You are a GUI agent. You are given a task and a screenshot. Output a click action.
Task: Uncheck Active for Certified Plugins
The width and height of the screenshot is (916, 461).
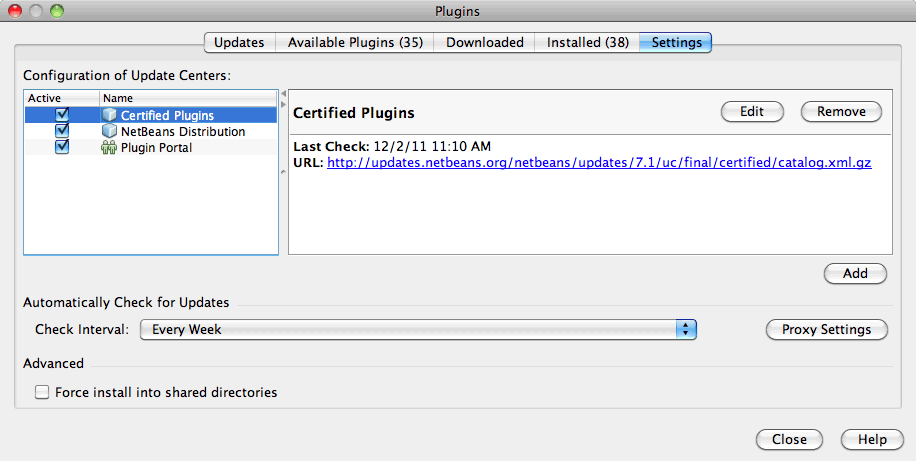coord(62,116)
